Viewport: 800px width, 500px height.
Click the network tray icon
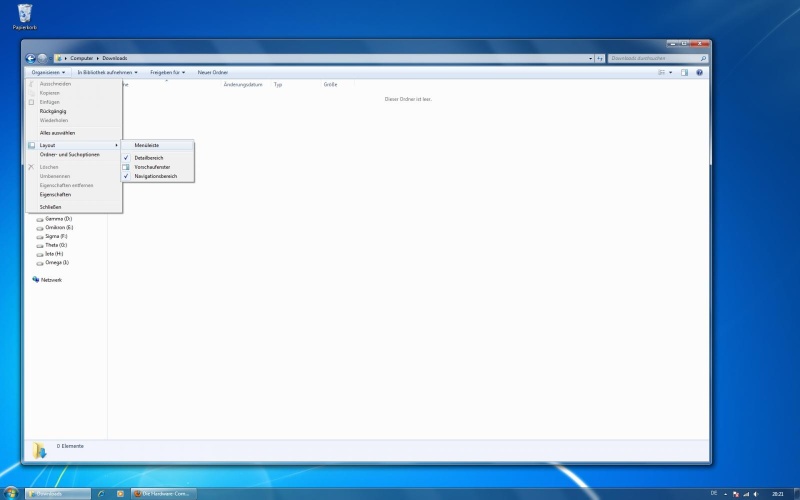click(746, 494)
